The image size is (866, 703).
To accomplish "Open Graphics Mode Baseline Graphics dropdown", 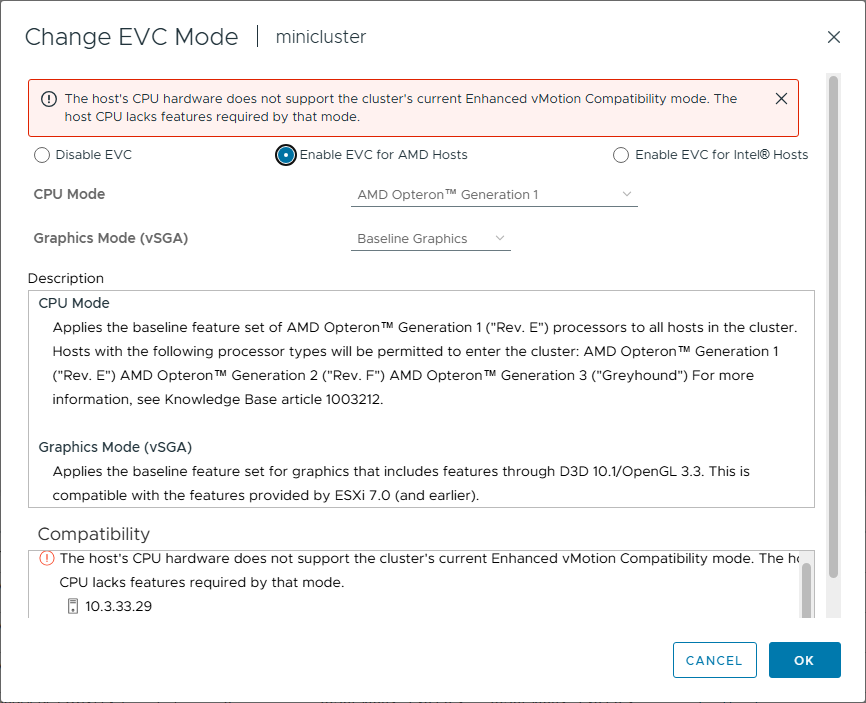I will [x=430, y=239].
